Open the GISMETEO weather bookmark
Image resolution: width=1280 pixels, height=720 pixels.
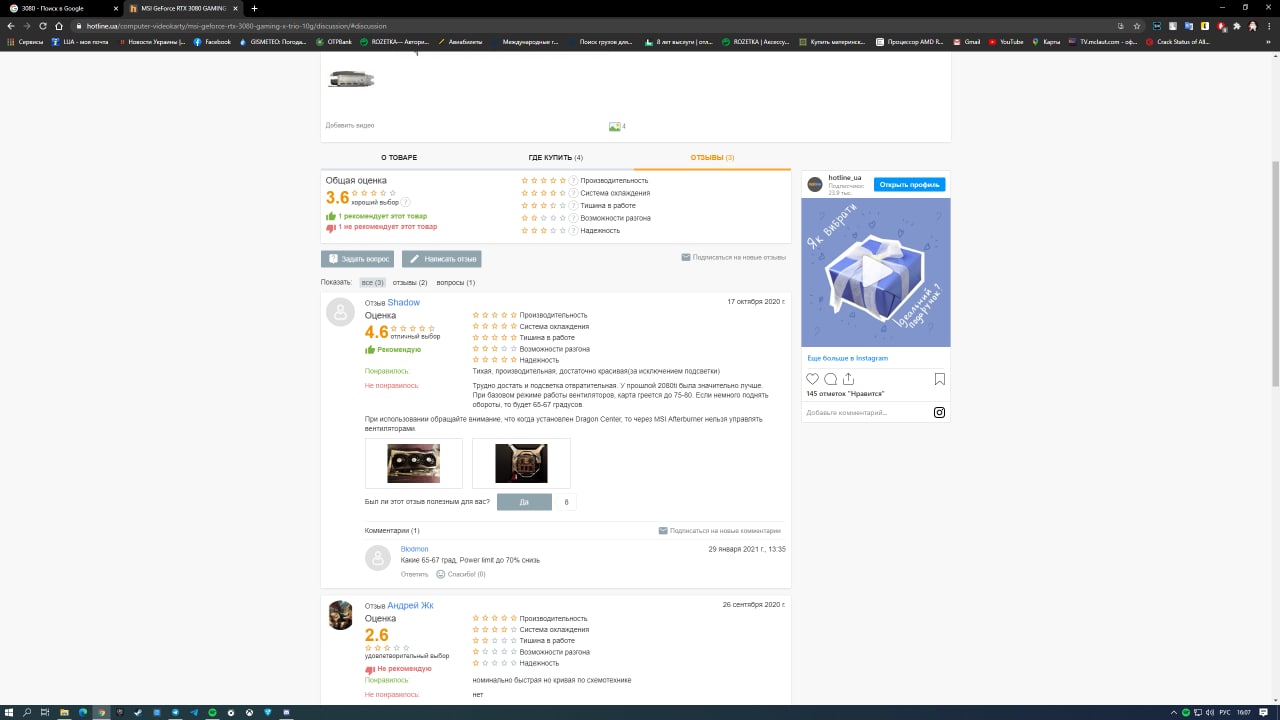[273, 42]
